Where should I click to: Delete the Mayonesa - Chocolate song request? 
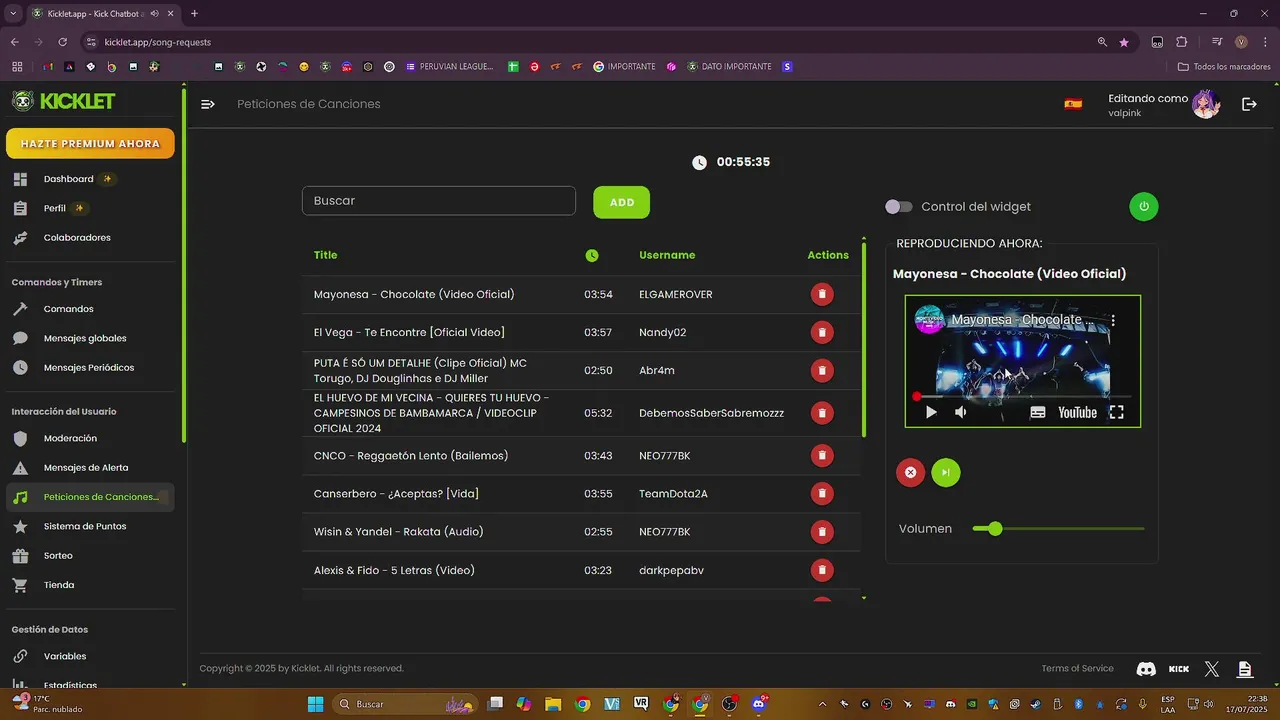[822, 294]
